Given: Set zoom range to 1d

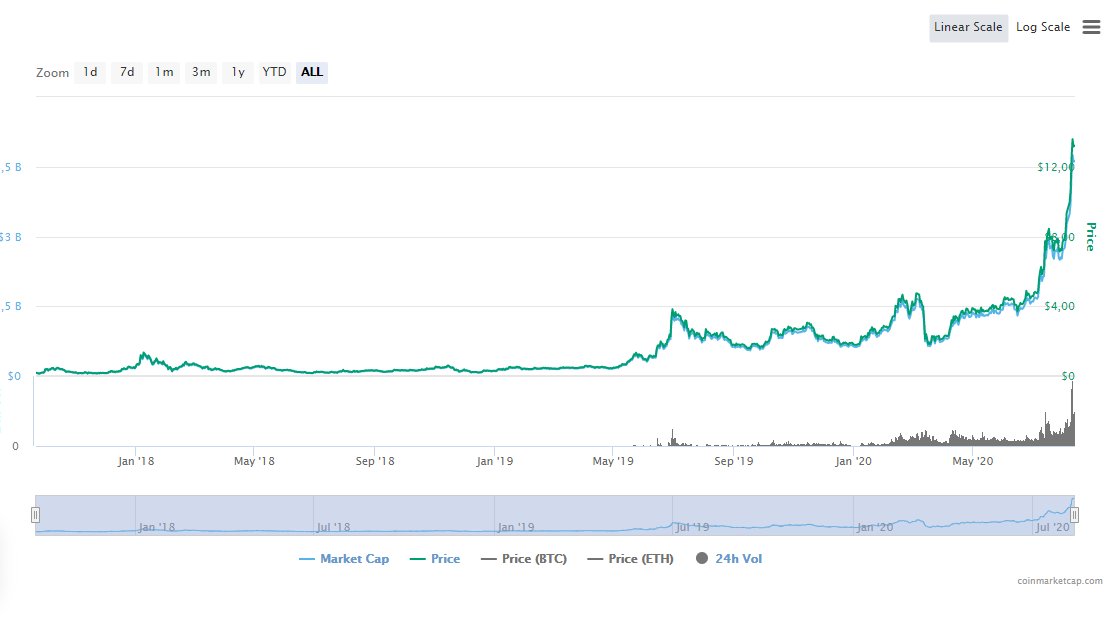Looking at the screenshot, I should (90, 72).
